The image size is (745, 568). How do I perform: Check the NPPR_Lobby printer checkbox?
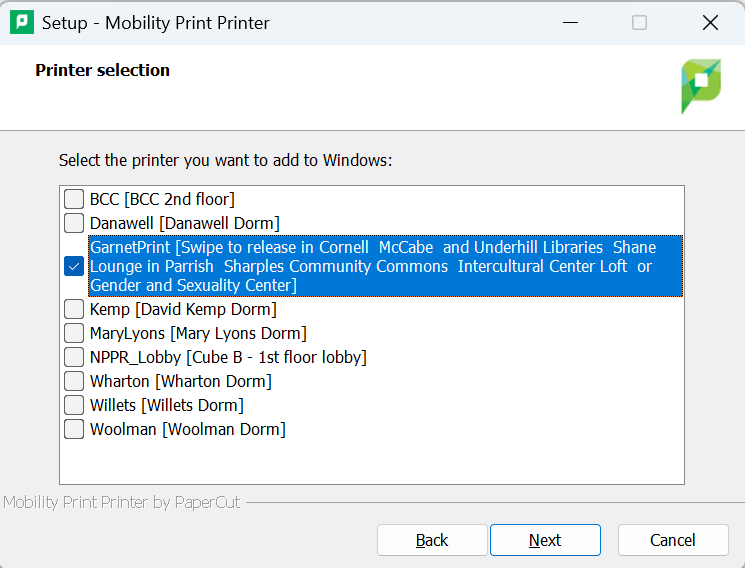point(74,357)
